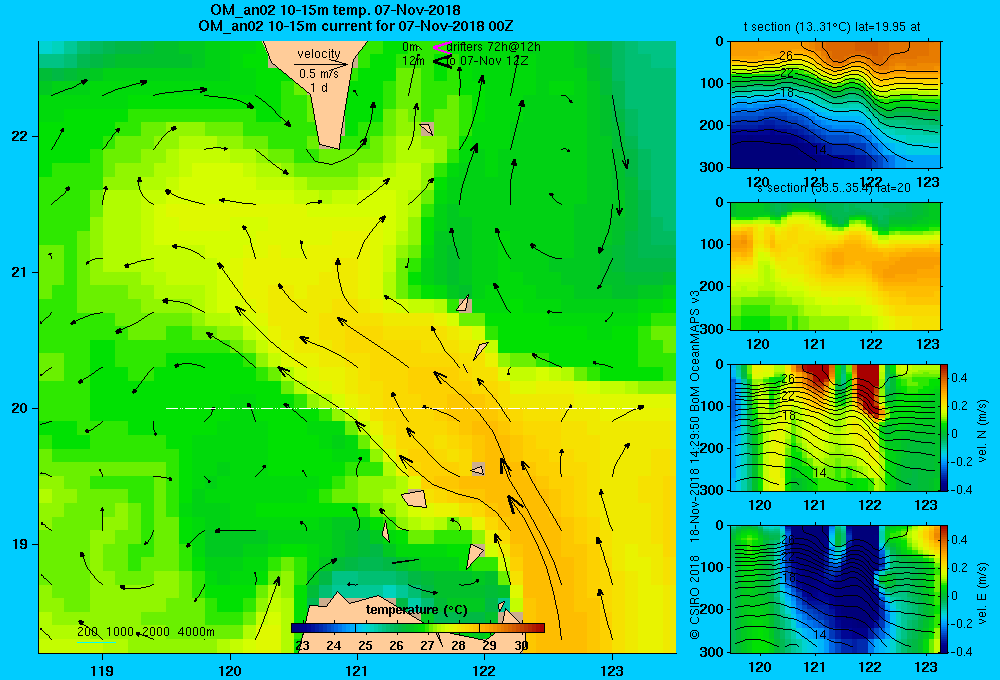The width and height of the screenshot is (1000, 680).
Task: Click the '26' isotherm label in the t section panel
Action: (786, 56)
